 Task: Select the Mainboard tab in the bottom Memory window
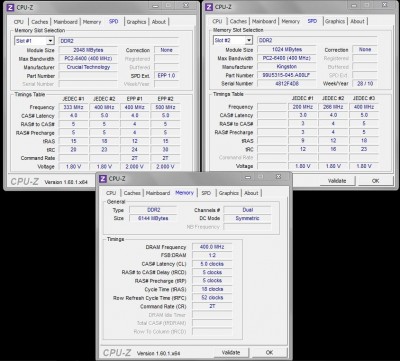point(158,193)
